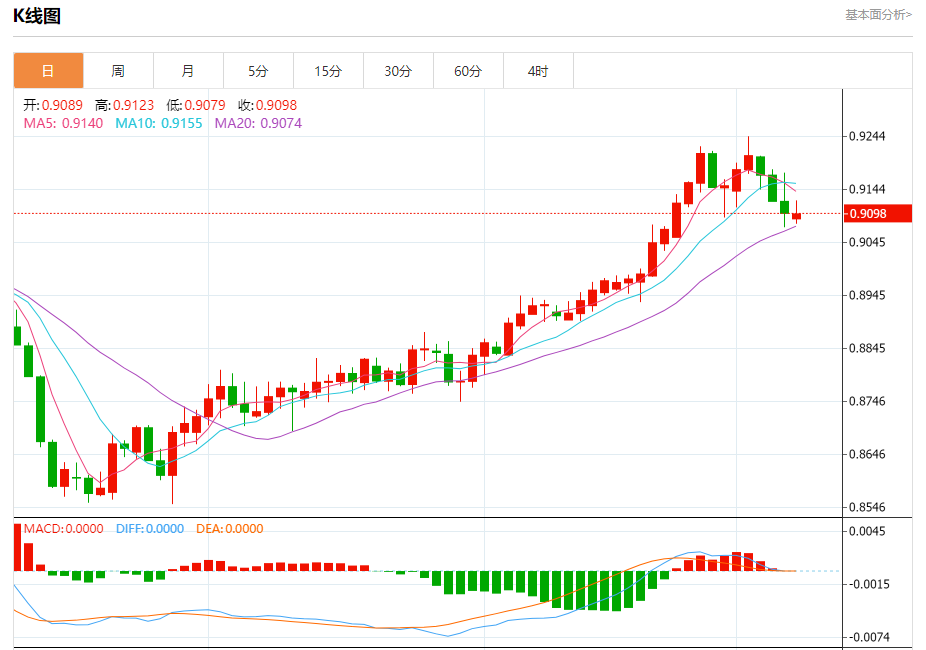Click the MA20: 0.9074 indicator label
The height and width of the screenshot is (650, 926).
click(258, 123)
